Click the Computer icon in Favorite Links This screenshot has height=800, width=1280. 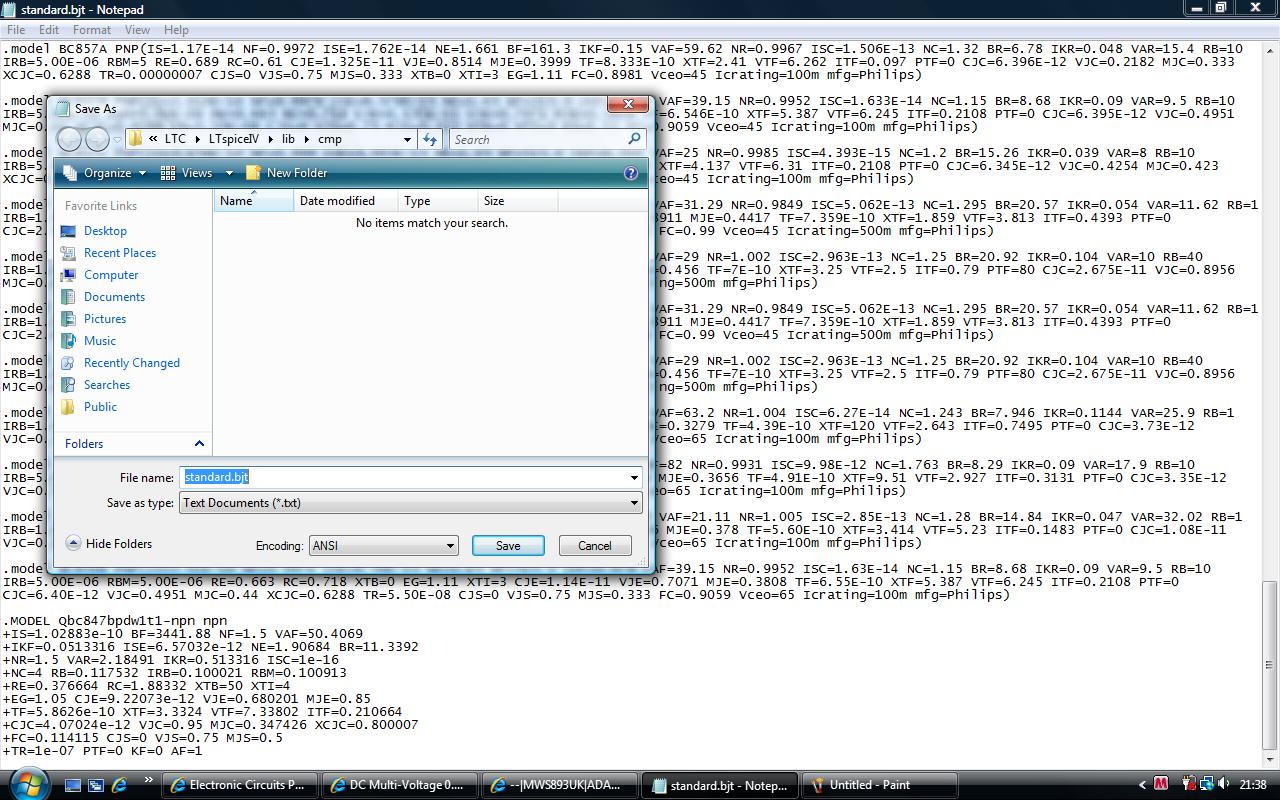click(68, 275)
